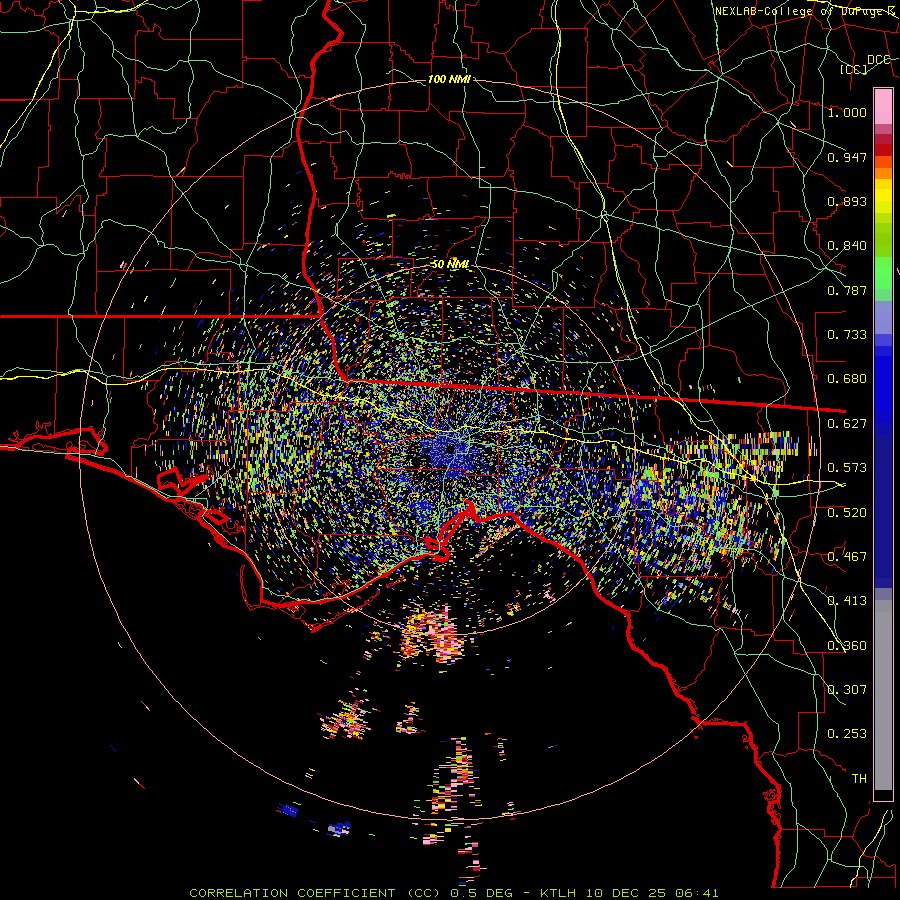
Task: Select the 0.520 scale label
Action: (847, 513)
